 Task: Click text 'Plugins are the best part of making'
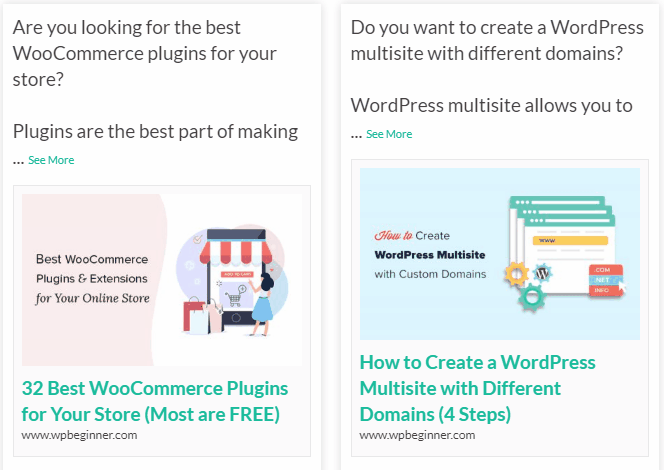point(155,132)
